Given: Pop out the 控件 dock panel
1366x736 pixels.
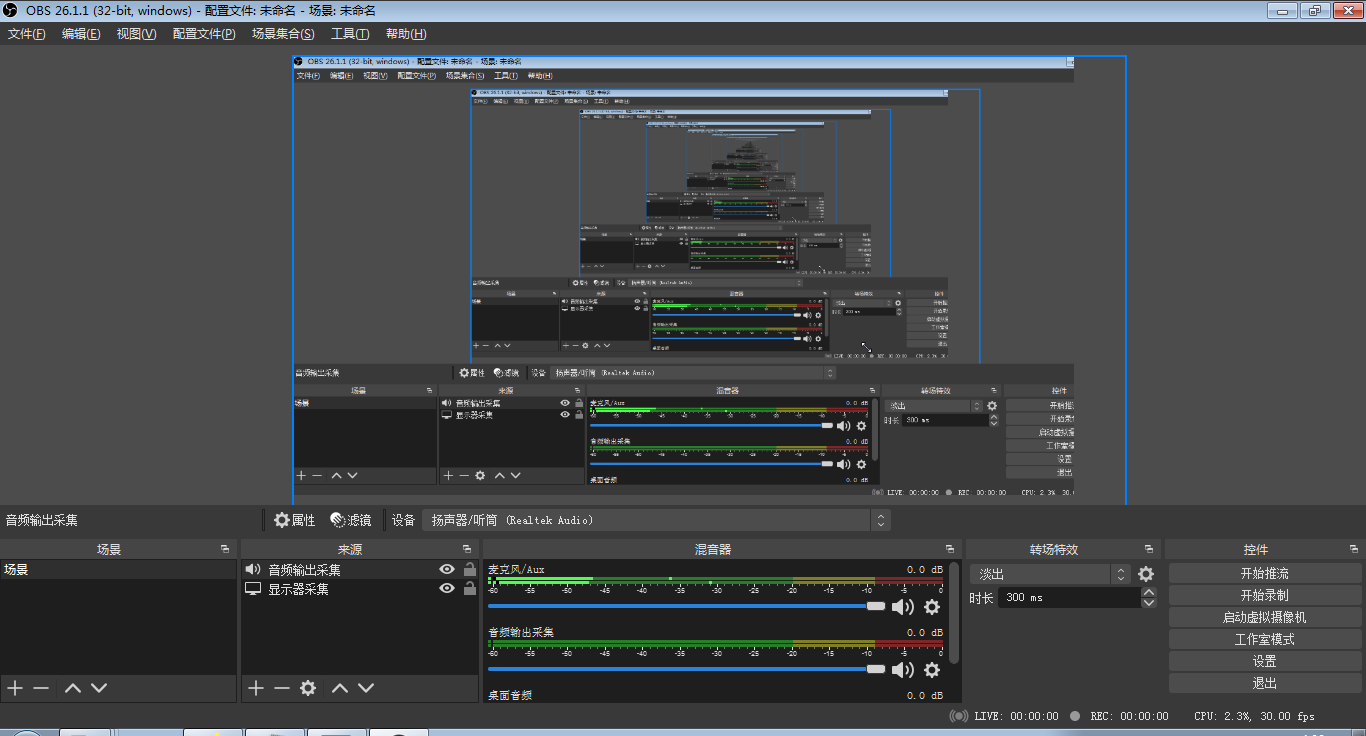Looking at the screenshot, I should tap(1354, 550).
